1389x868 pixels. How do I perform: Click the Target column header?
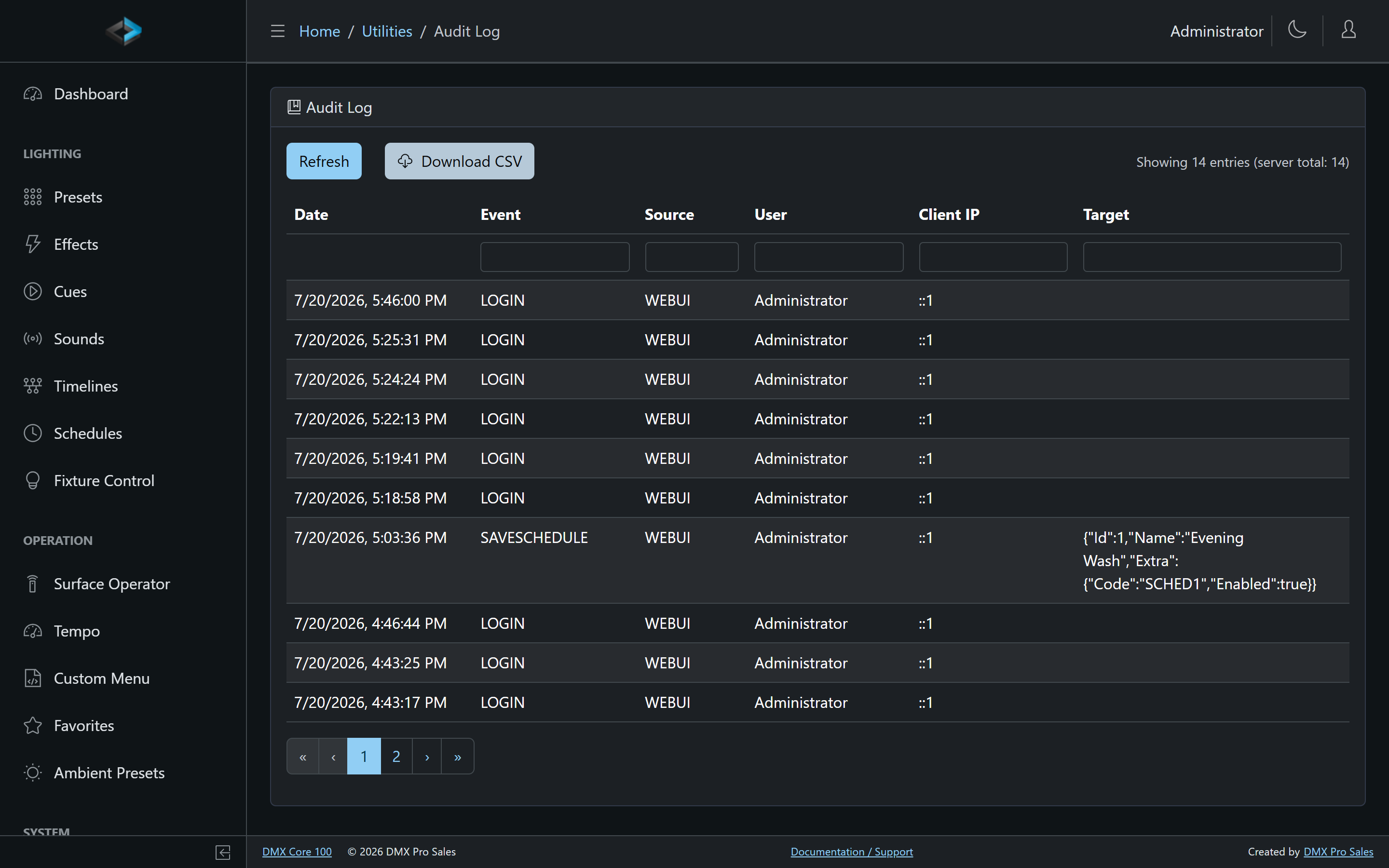pyautogui.click(x=1105, y=215)
